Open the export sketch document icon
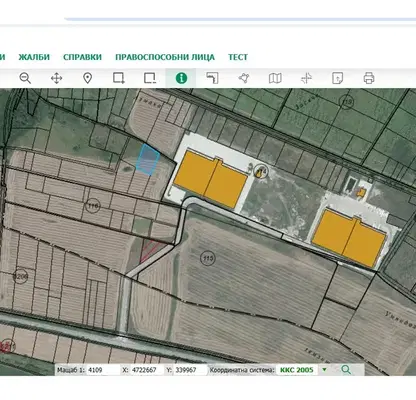Image resolution: width=416 pixels, height=400 pixels. 337,78
